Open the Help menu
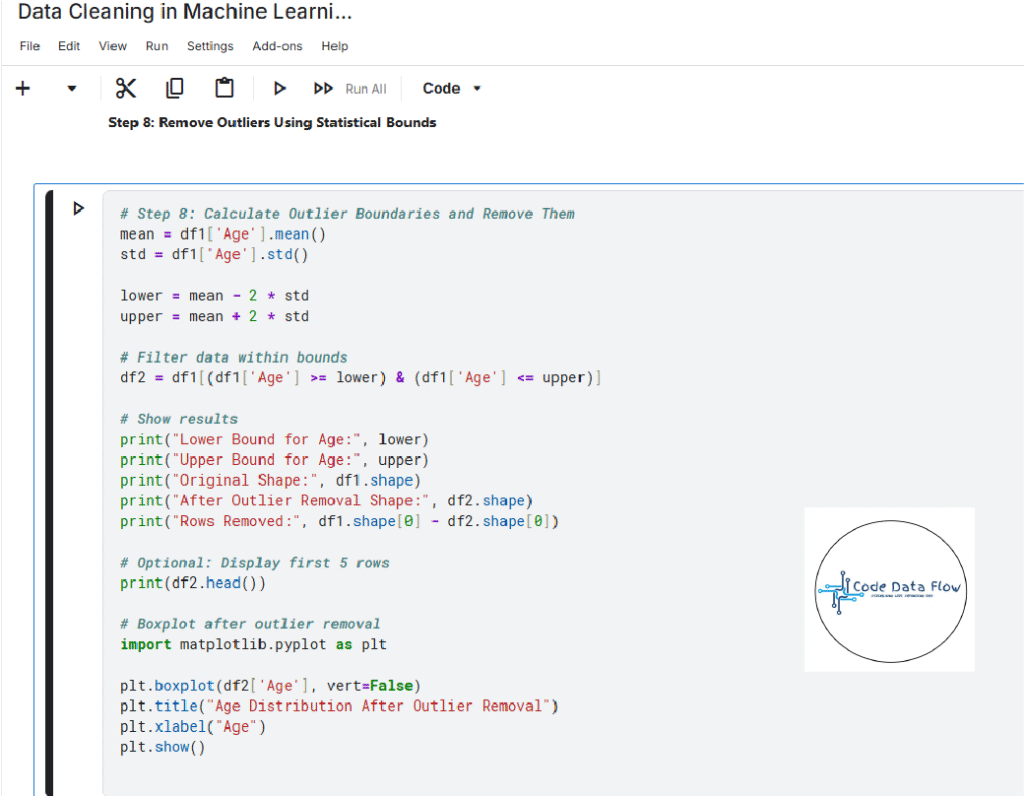Viewport: 1024px width, 797px height. [335, 46]
